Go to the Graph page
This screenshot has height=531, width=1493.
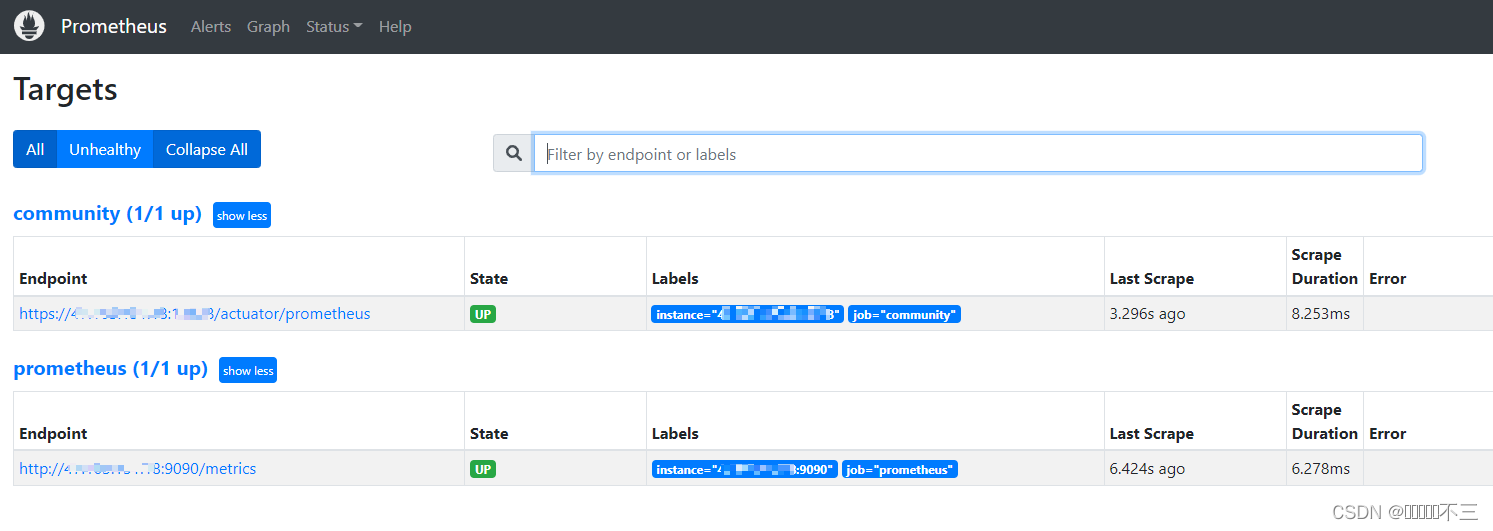point(268,27)
